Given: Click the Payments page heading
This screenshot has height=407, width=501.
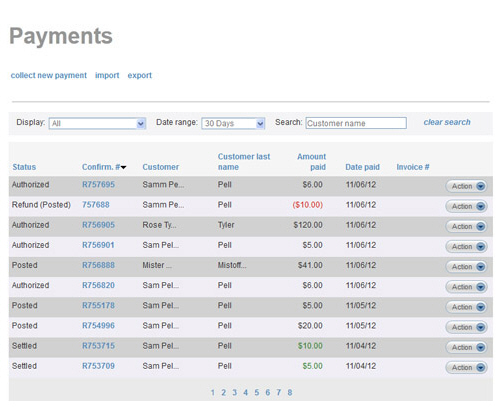Looking at the screenshot, I should pos(61,36).
